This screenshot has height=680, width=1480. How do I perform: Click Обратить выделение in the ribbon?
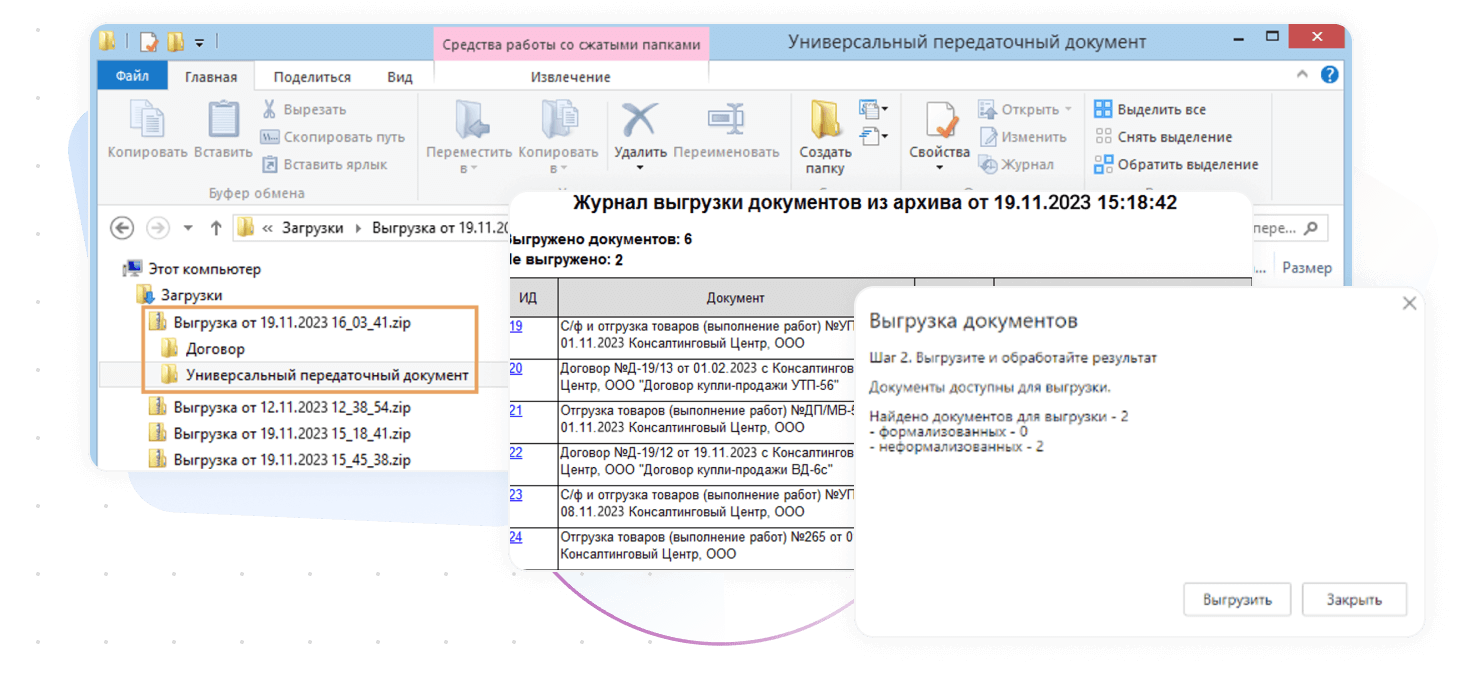pos(1176,164)
